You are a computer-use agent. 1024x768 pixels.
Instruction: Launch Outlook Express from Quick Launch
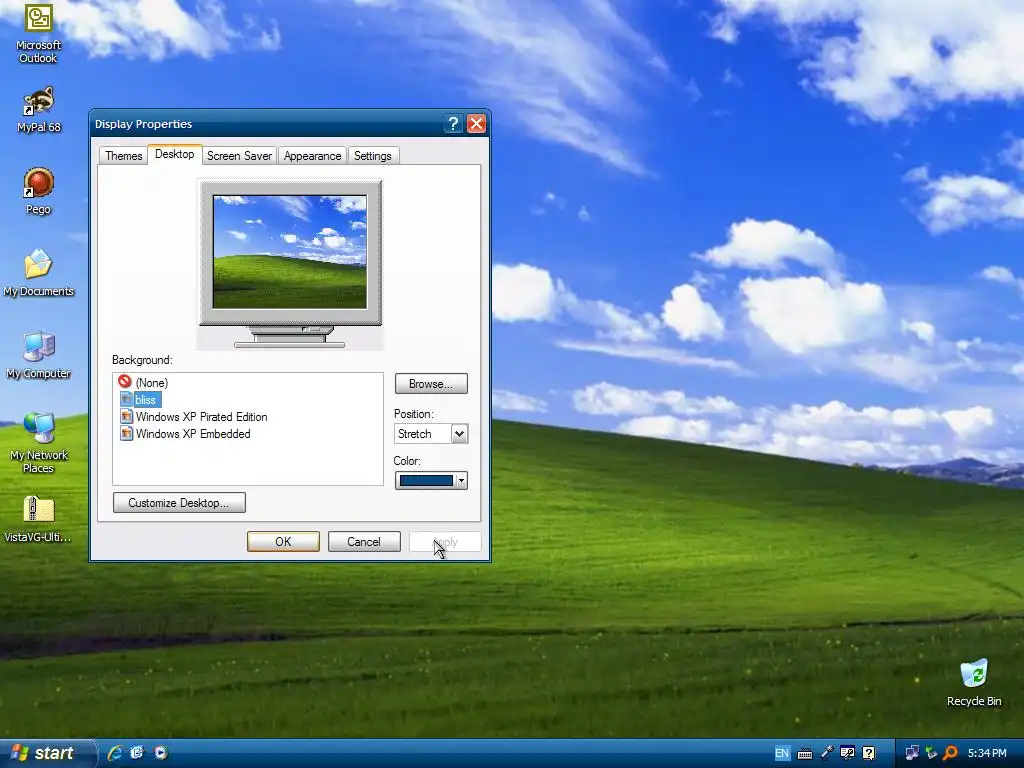click(x=137, y=753)
